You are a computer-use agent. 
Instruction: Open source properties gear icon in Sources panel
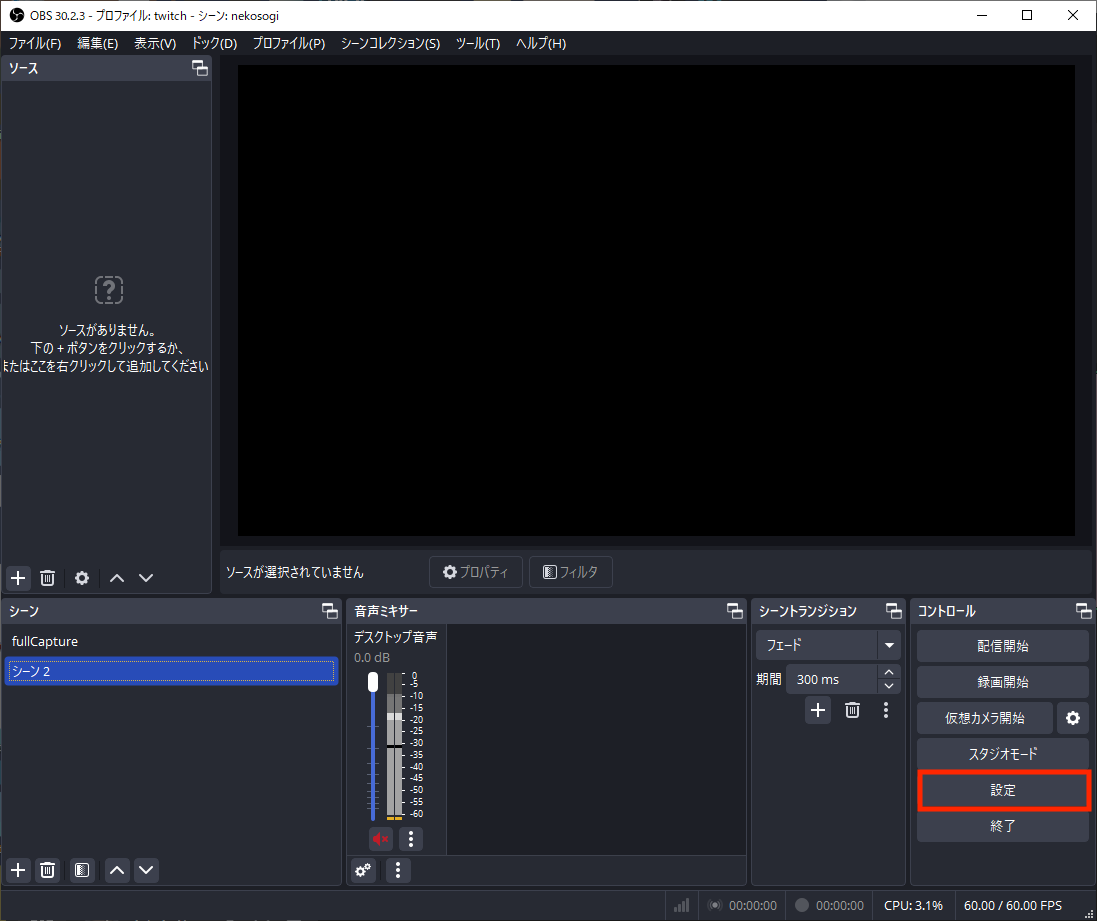coord(82,578)
